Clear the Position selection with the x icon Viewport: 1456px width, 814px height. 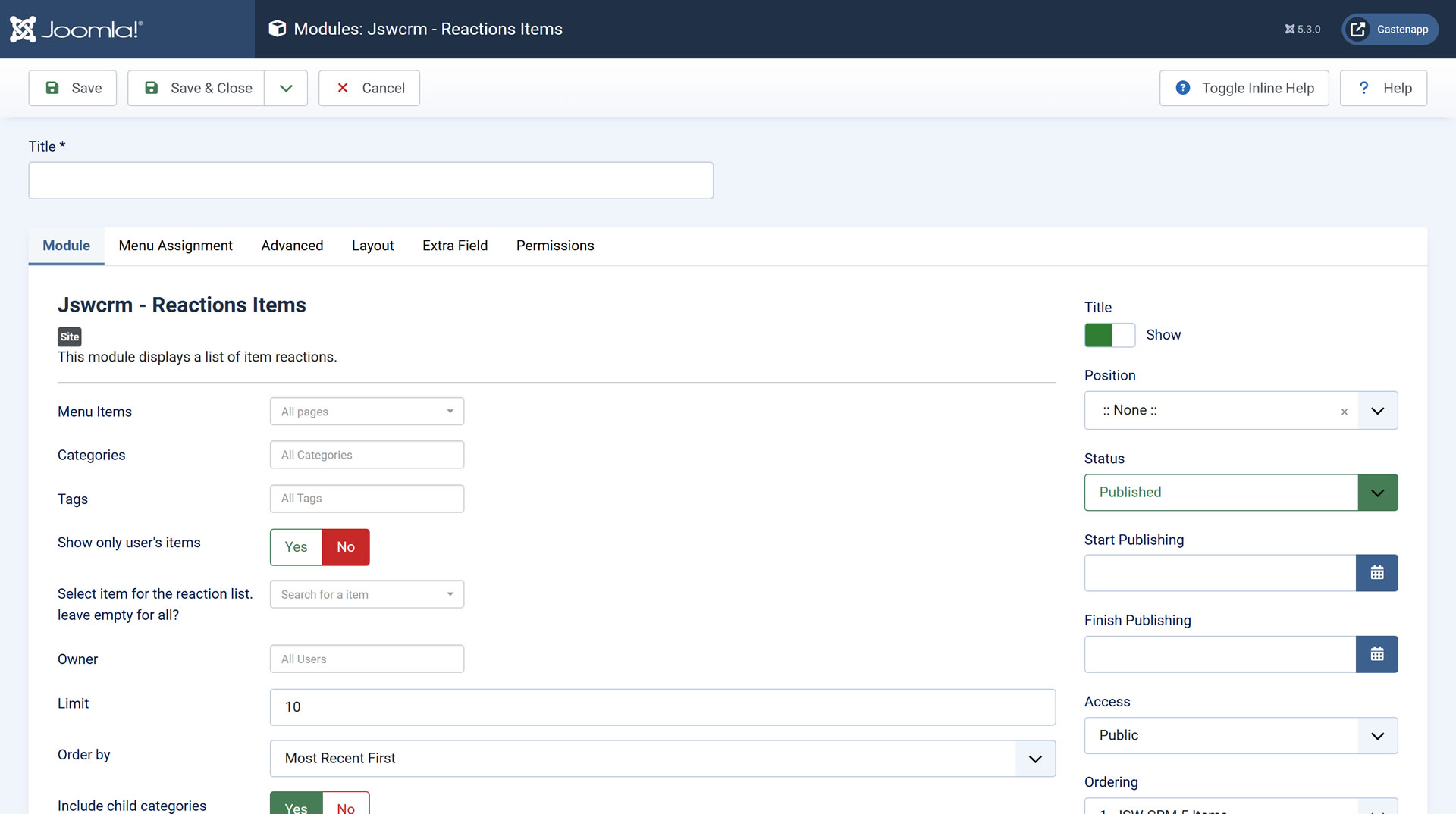tap(1344, 412)
